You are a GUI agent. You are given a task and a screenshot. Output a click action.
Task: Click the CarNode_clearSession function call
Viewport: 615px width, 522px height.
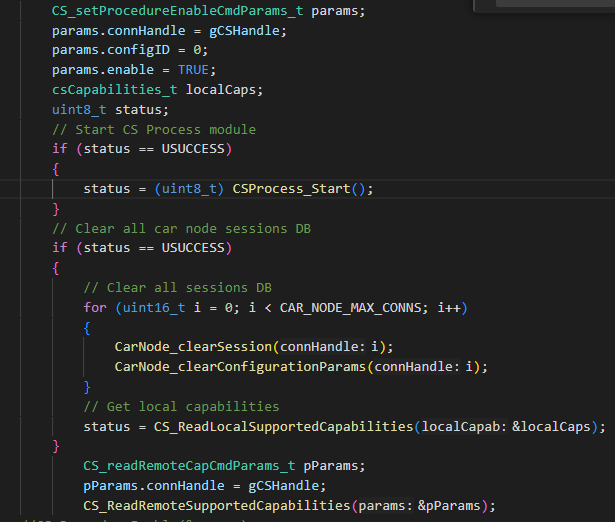tap(193, 347)
